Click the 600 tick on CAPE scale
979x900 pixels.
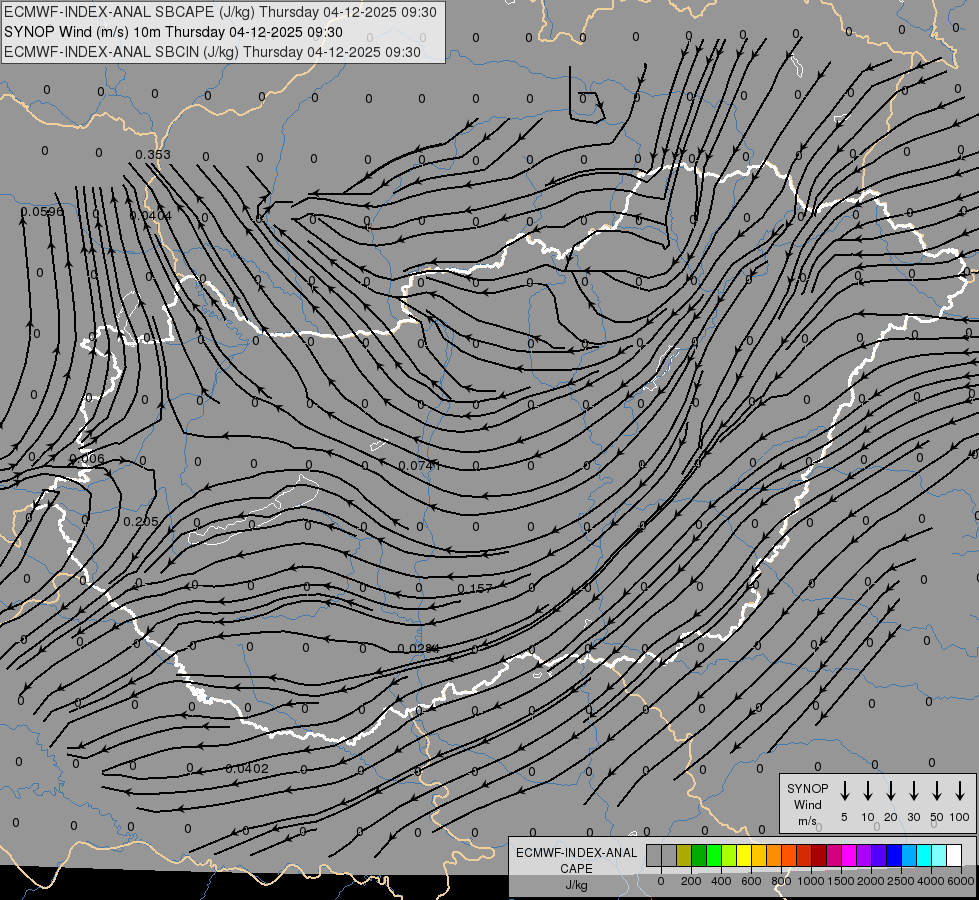pyautogui.click(x=751, y=881)
